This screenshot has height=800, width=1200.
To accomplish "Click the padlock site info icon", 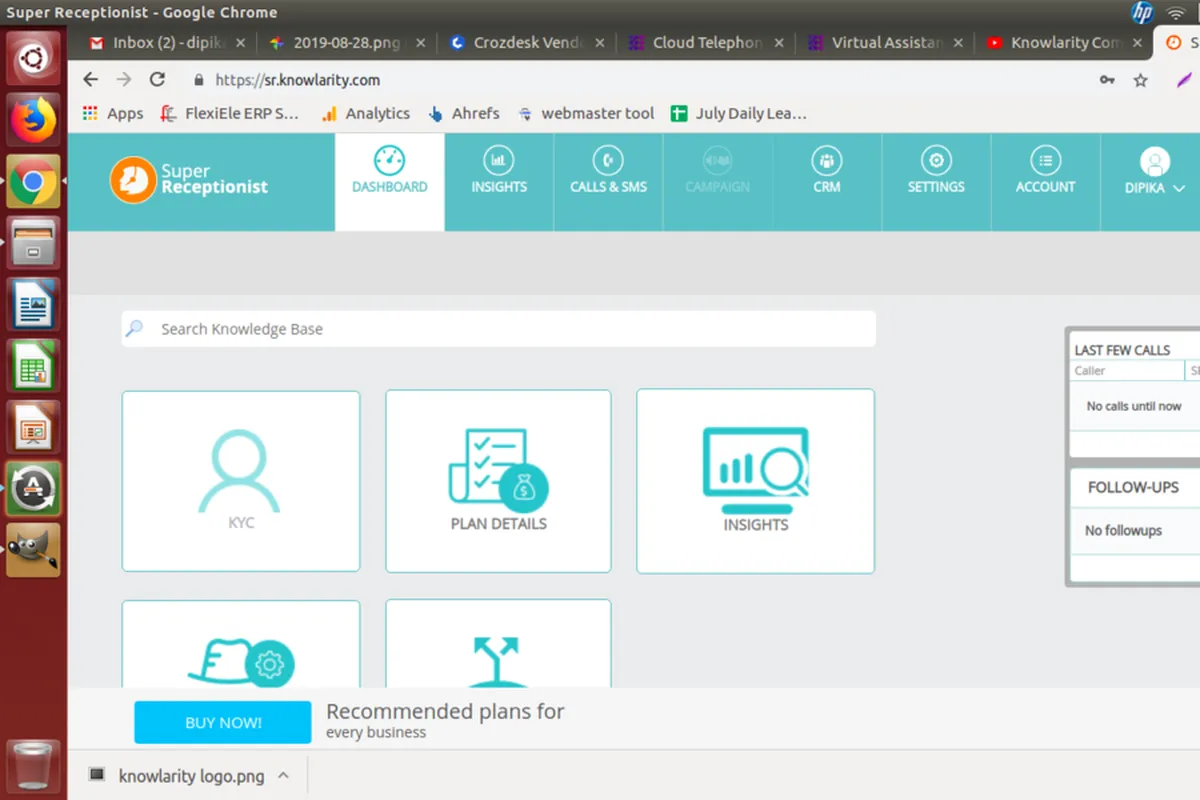I will [198, 80].
